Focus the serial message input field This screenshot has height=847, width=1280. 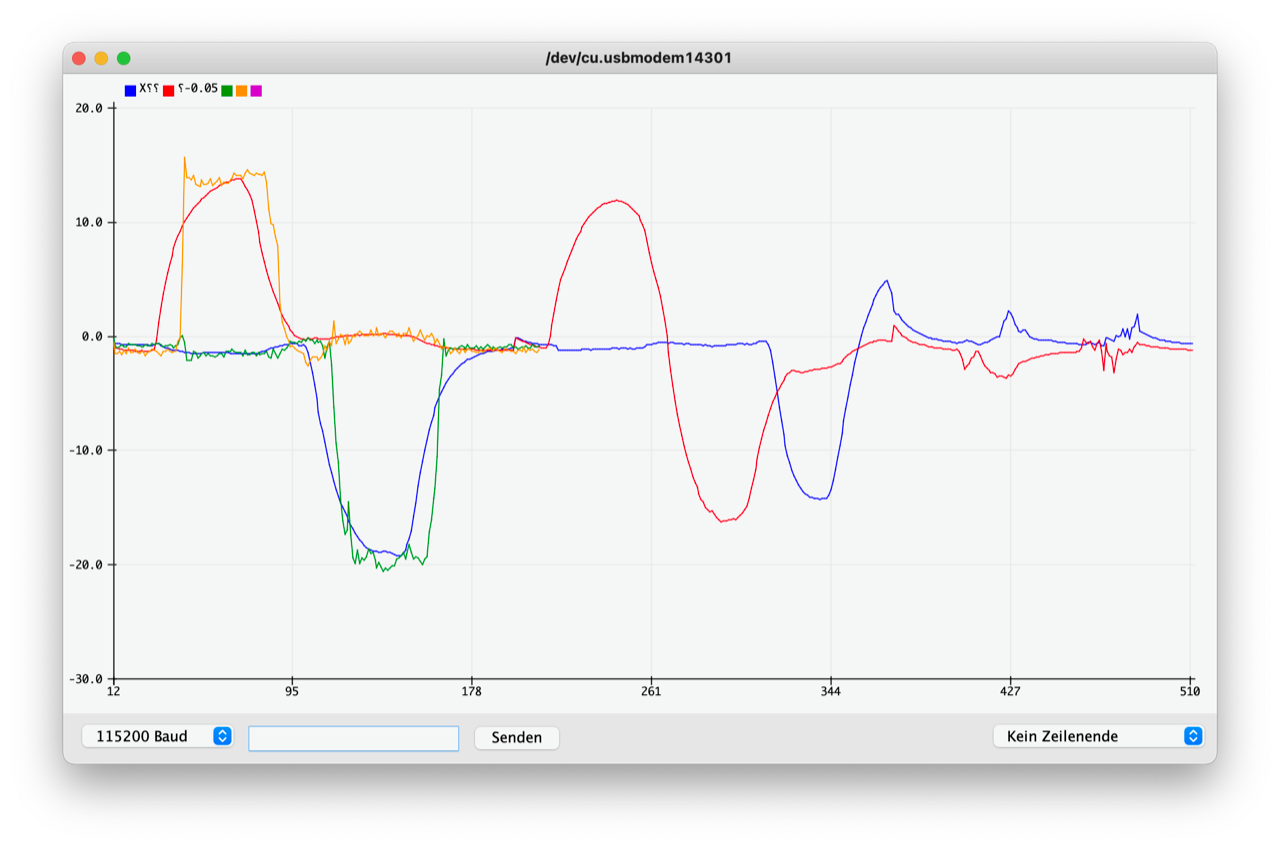tap(354, 738)
